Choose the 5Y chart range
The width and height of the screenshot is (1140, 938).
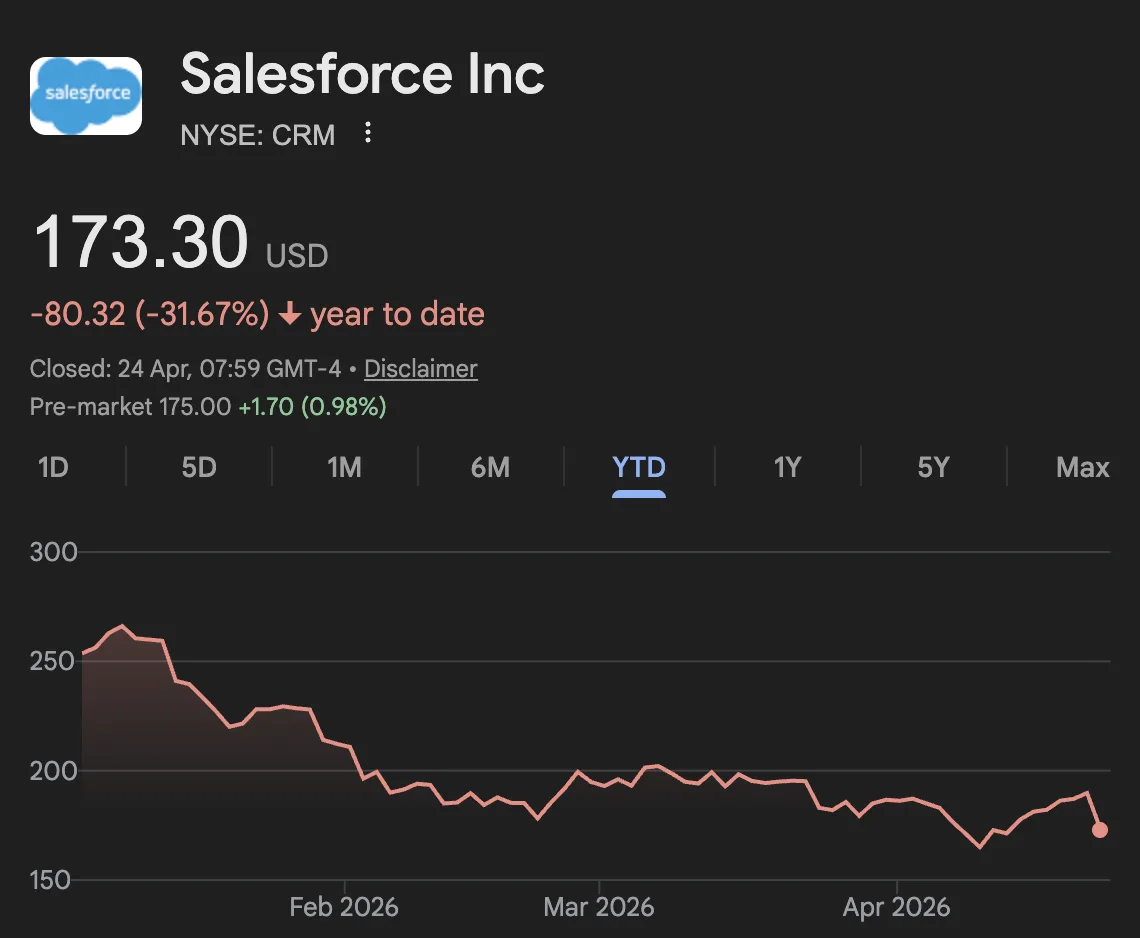[x=932, y=467]
